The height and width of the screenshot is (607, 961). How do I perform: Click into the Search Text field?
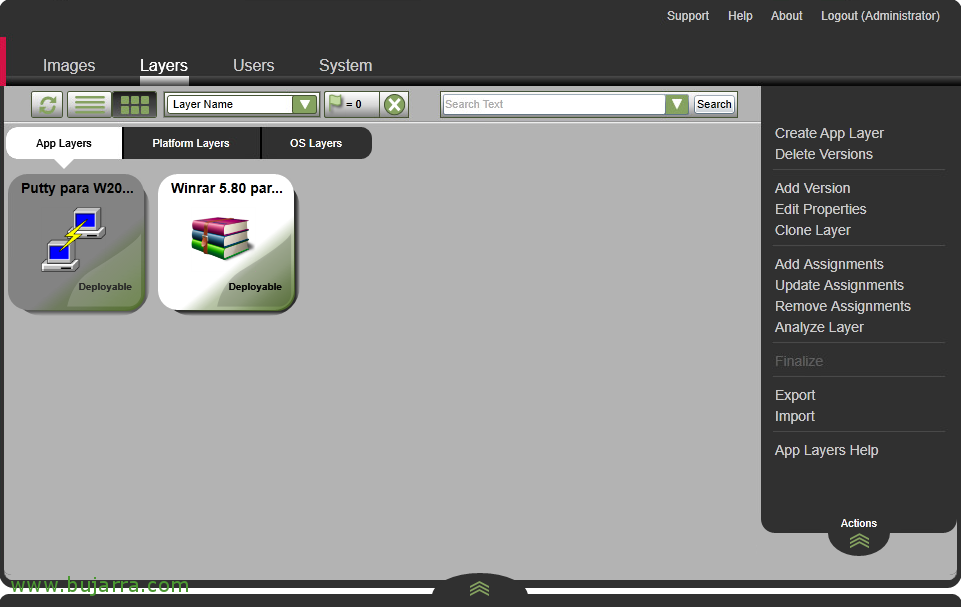tap(554, 104)
